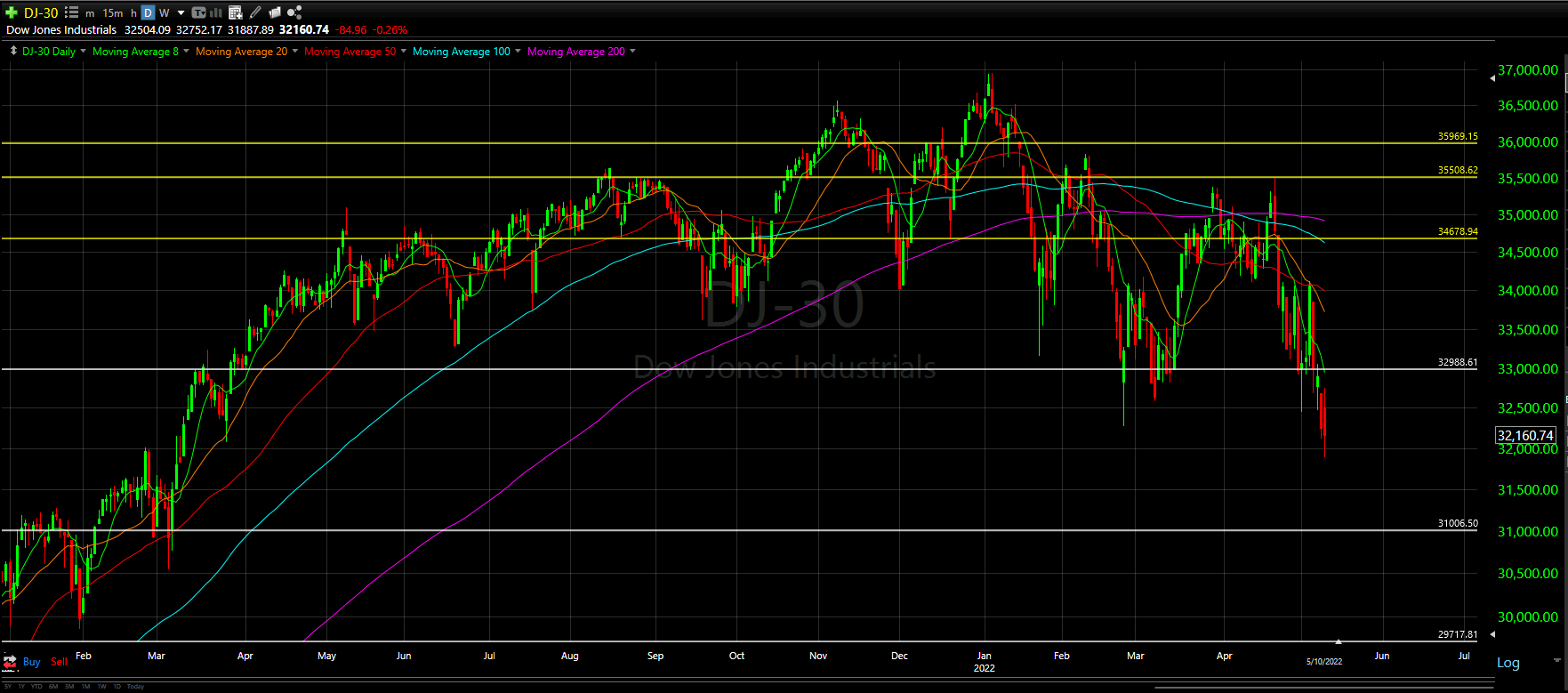
Task: Expand the Moving Average 50 dropdown arrow
Action: [x=404, y=51]
